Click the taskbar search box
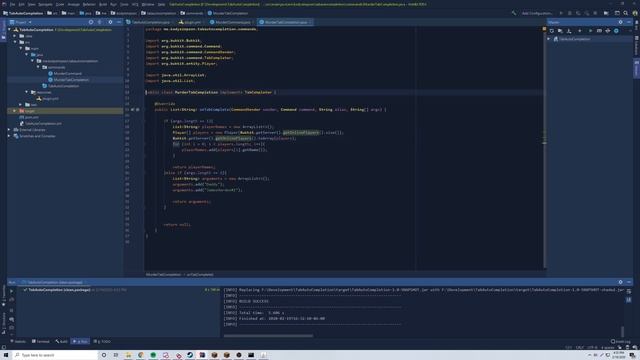 56,355
